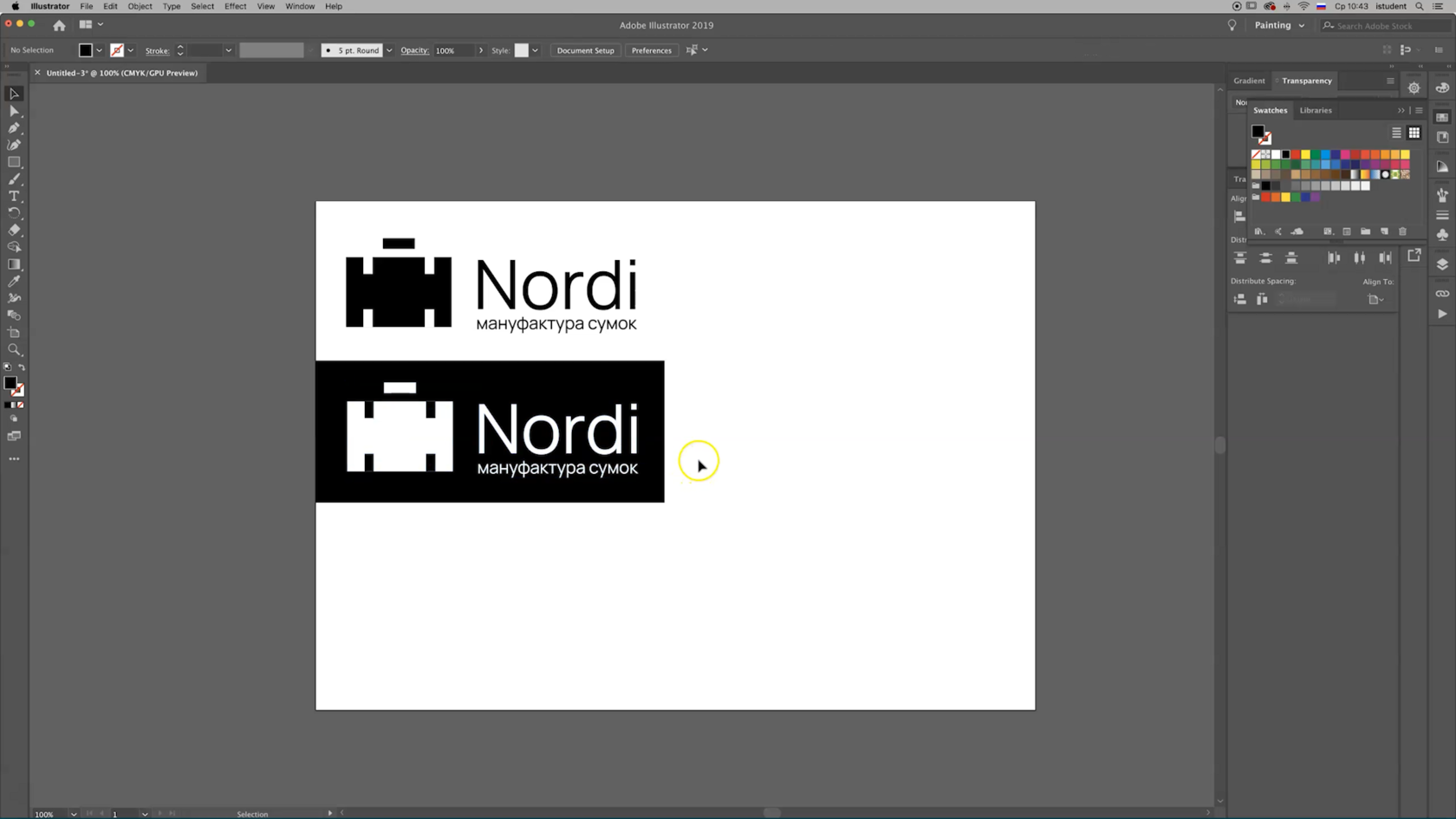The height and width of the screenshot is (819, 1456).
Task: Select the Blend tool
Action: click(14, 315)
